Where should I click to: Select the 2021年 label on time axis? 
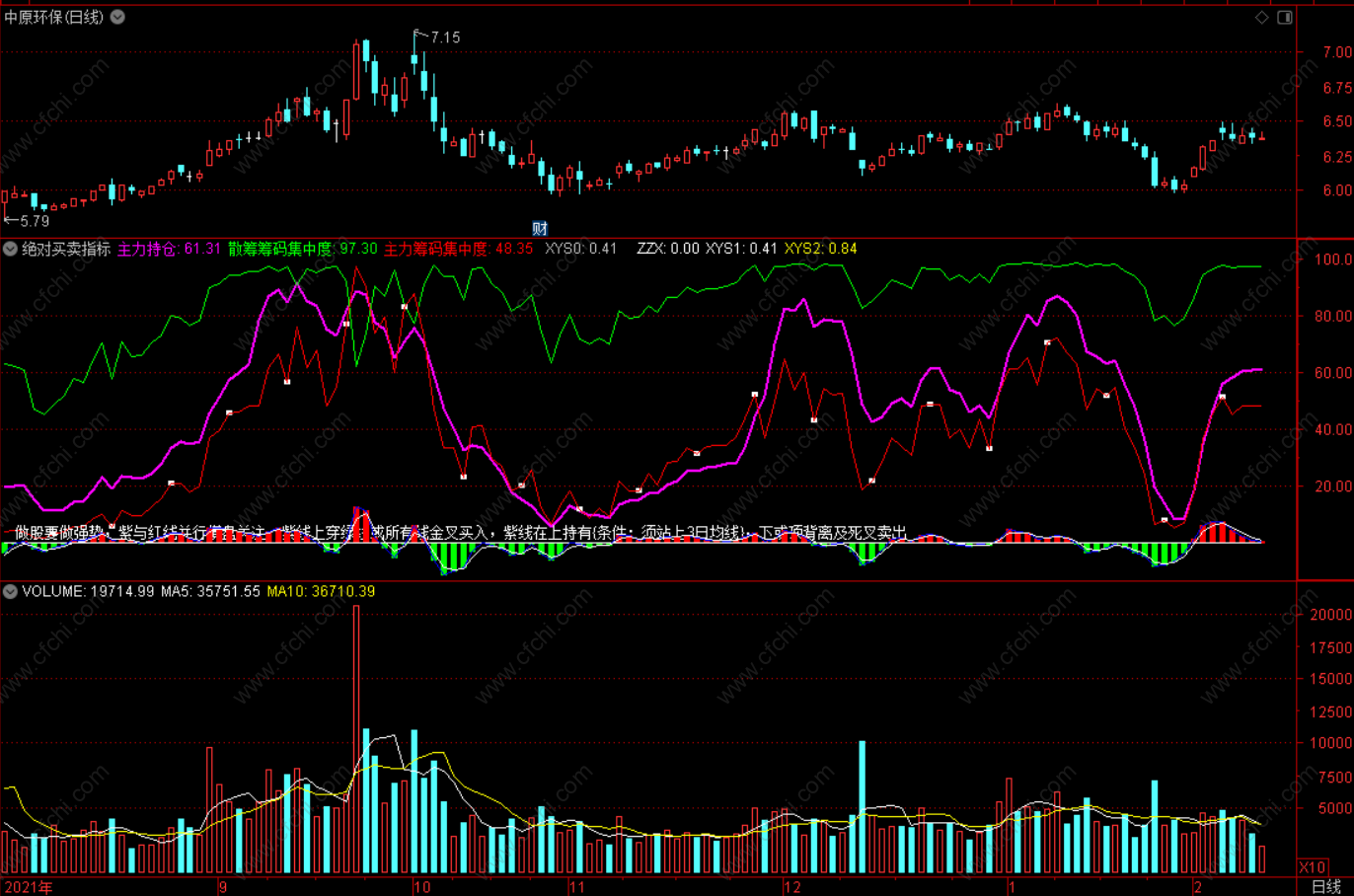click(x=29, y=887)
